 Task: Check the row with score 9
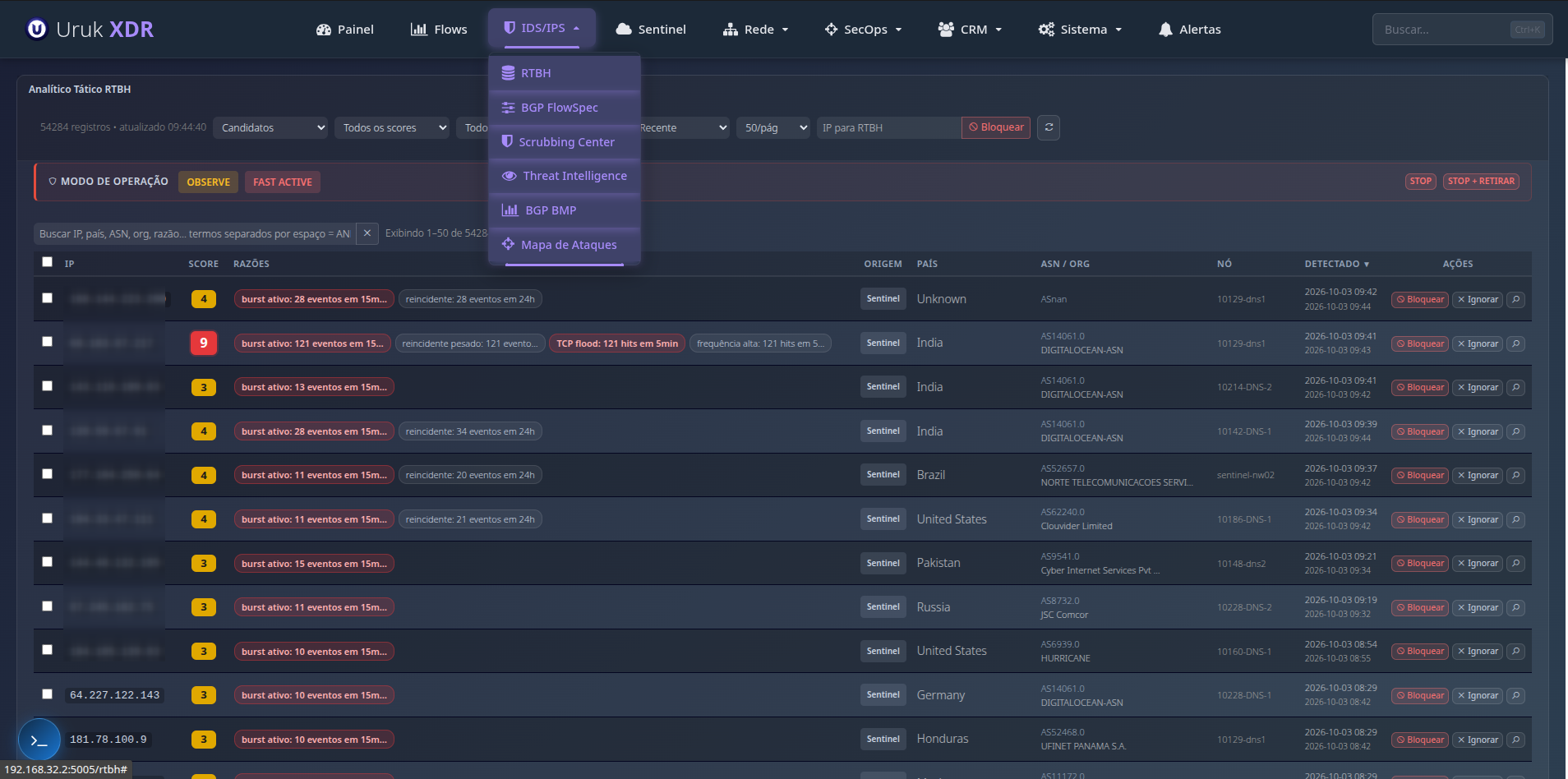tap(47, 342)
